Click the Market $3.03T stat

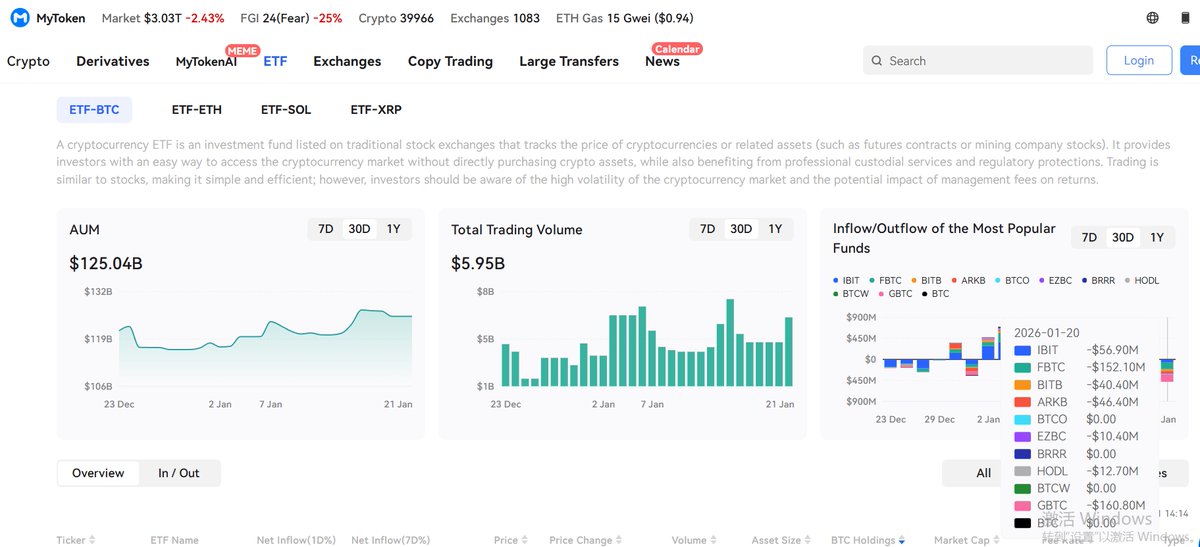coord(163,18)
